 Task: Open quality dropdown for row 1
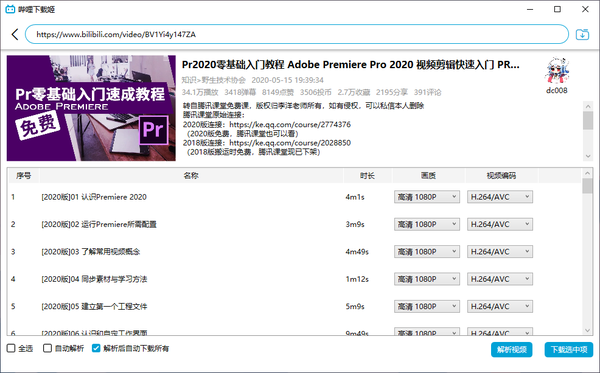pos(427,197)
